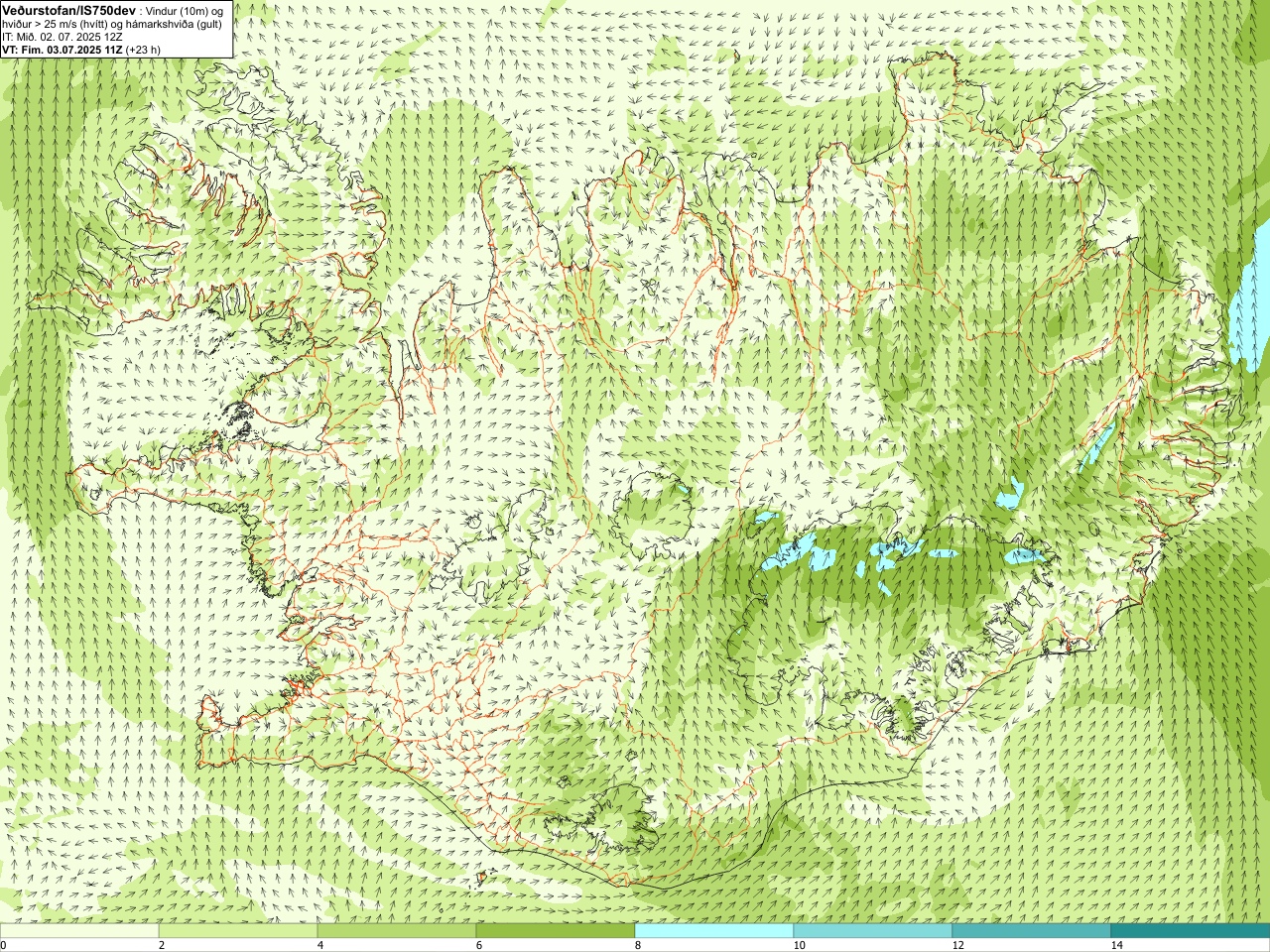Click the title text 'Veðurstofan/IS750dev'
The image size is (1270, 952).
[x=68, y=9]
